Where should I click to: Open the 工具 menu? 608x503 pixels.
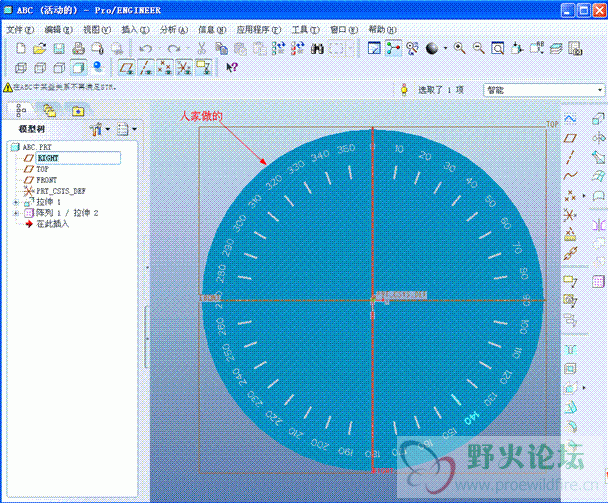pyautogui.click(x=305, y=30)
